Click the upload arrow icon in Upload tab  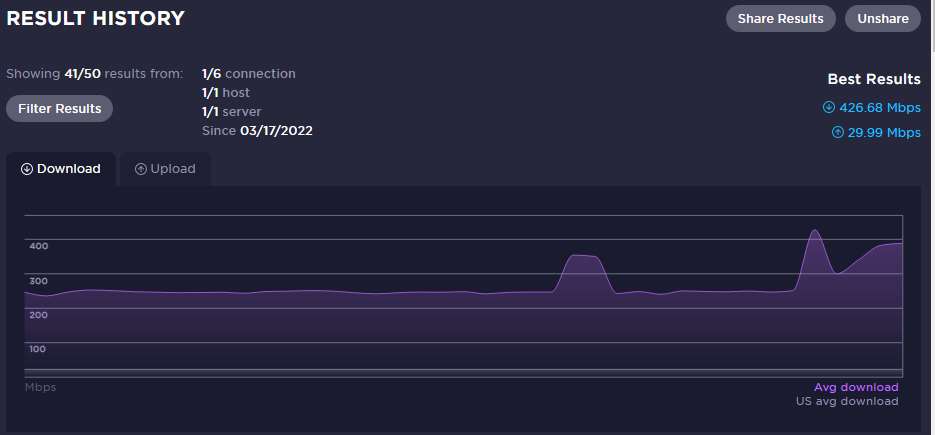(x=141, y=169)
